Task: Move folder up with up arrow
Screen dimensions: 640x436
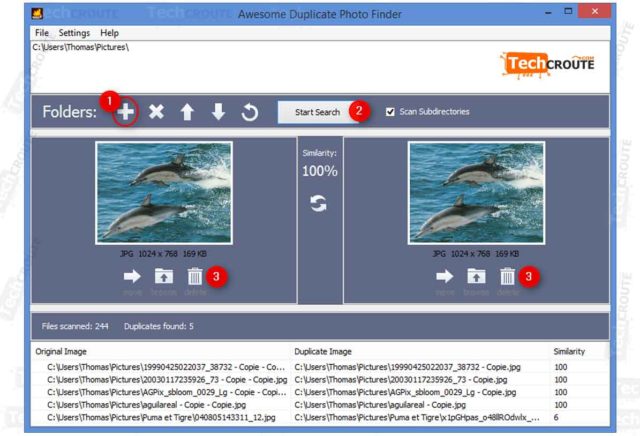Action: pyautogui.click(x=187, y=112)
